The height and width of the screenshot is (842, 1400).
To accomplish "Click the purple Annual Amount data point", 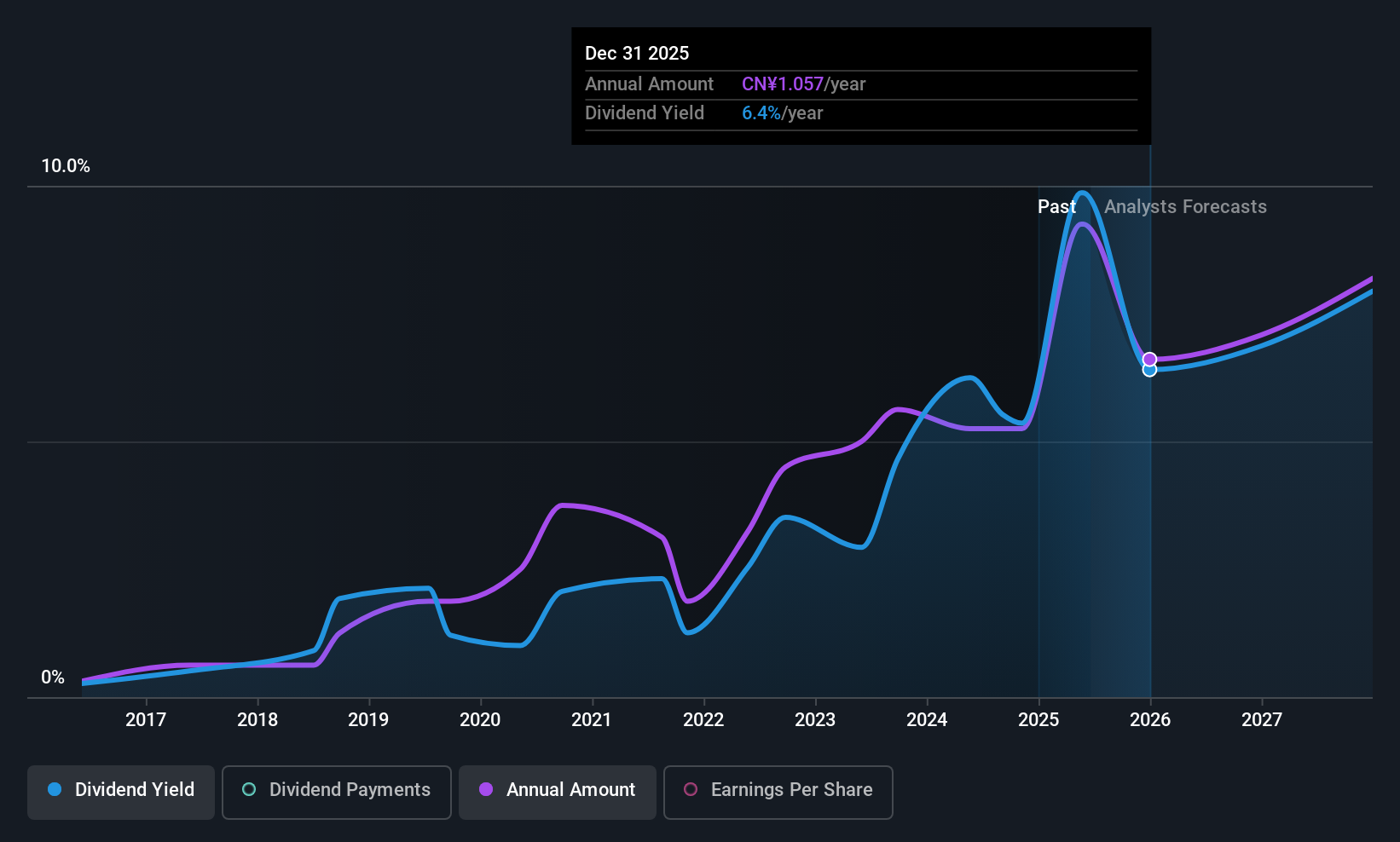I will 1149,359.
